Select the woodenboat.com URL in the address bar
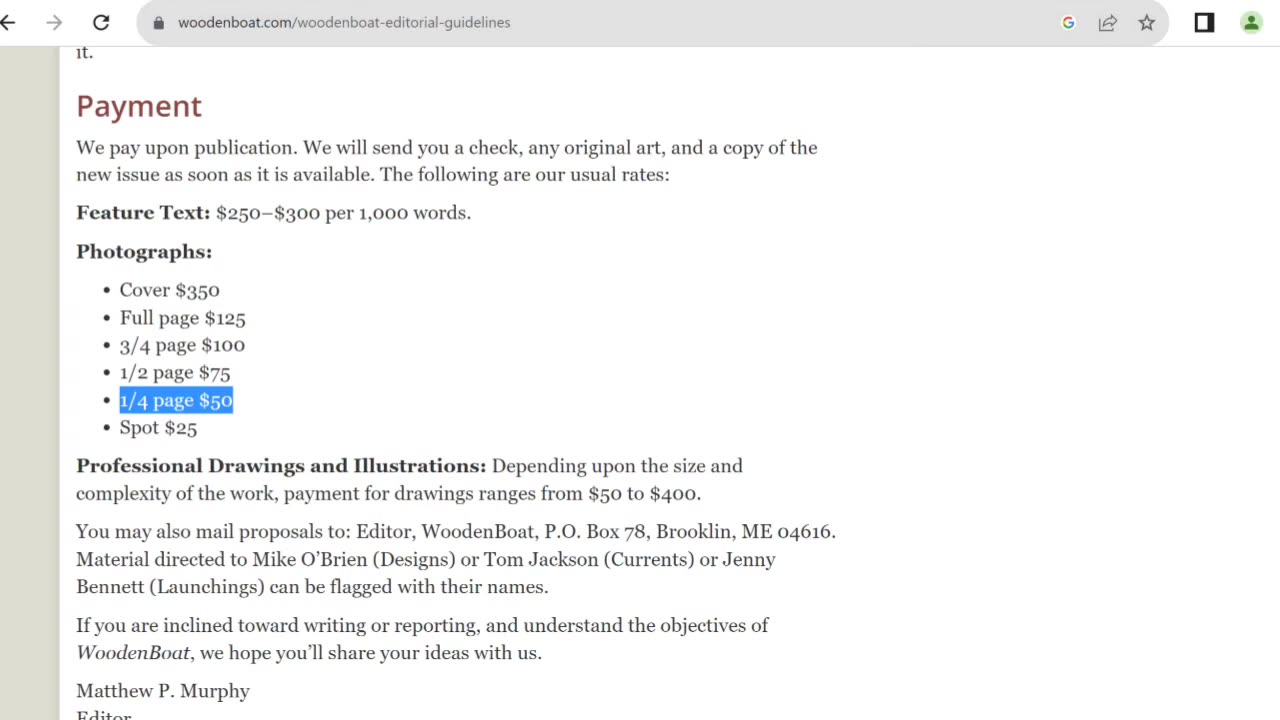The height and width of the screenshot is (720, 1280). click(344, 22)
